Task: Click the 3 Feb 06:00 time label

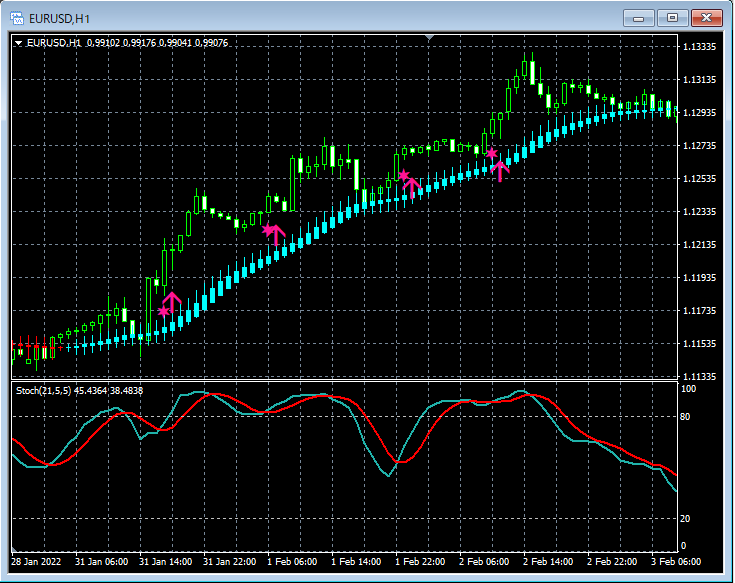Action: (x=675, y=561)
